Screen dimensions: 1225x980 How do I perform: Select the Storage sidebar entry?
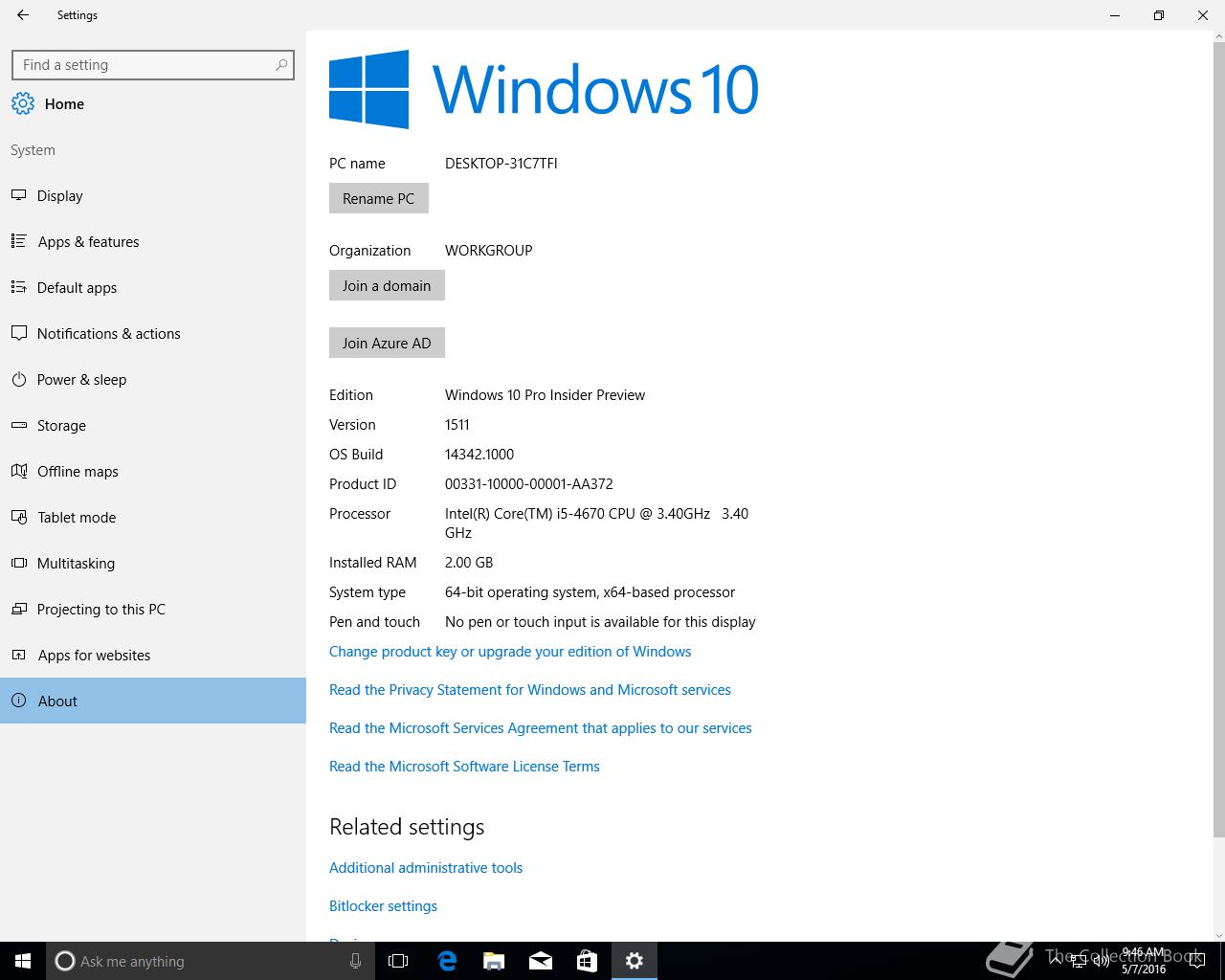(153, 426)
